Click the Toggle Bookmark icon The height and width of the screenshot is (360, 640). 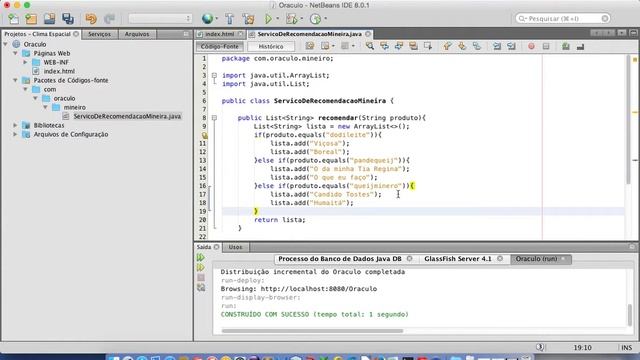(477, 47)
